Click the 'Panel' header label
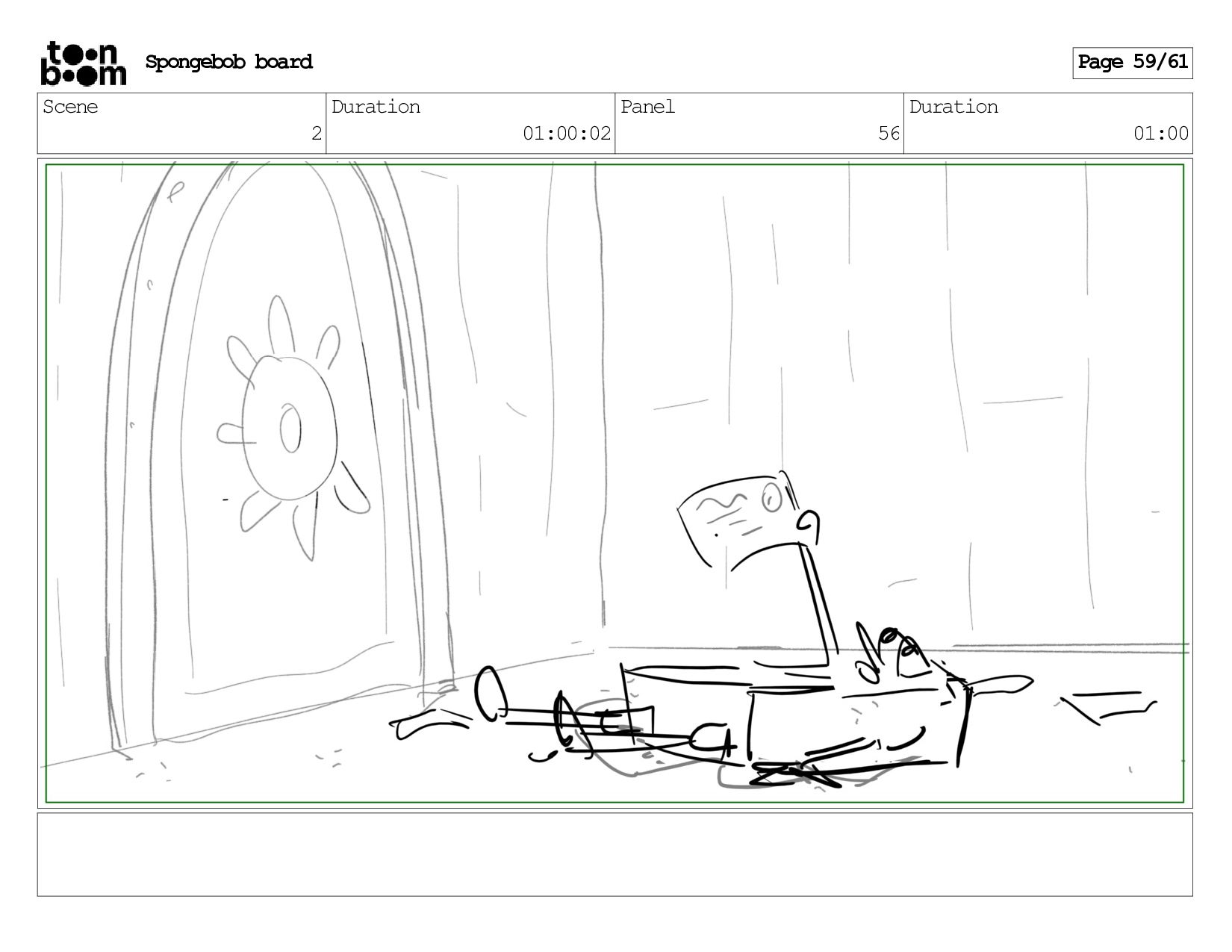The width and height of the screenshot is (1232, 952). [x=647, y=107]
